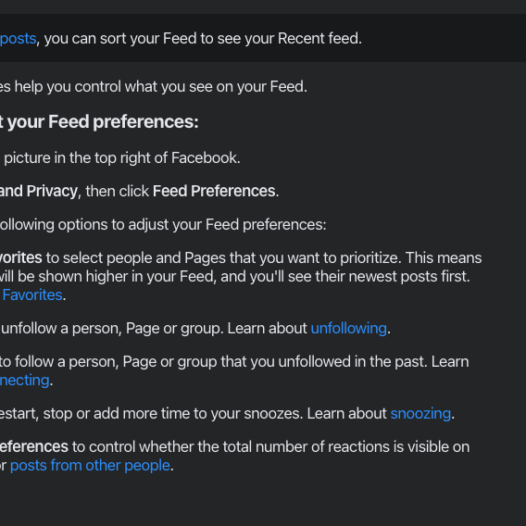Click the "your Feed preferences:" heading
This screenshot has width=526, height=526.
point(103,122)
